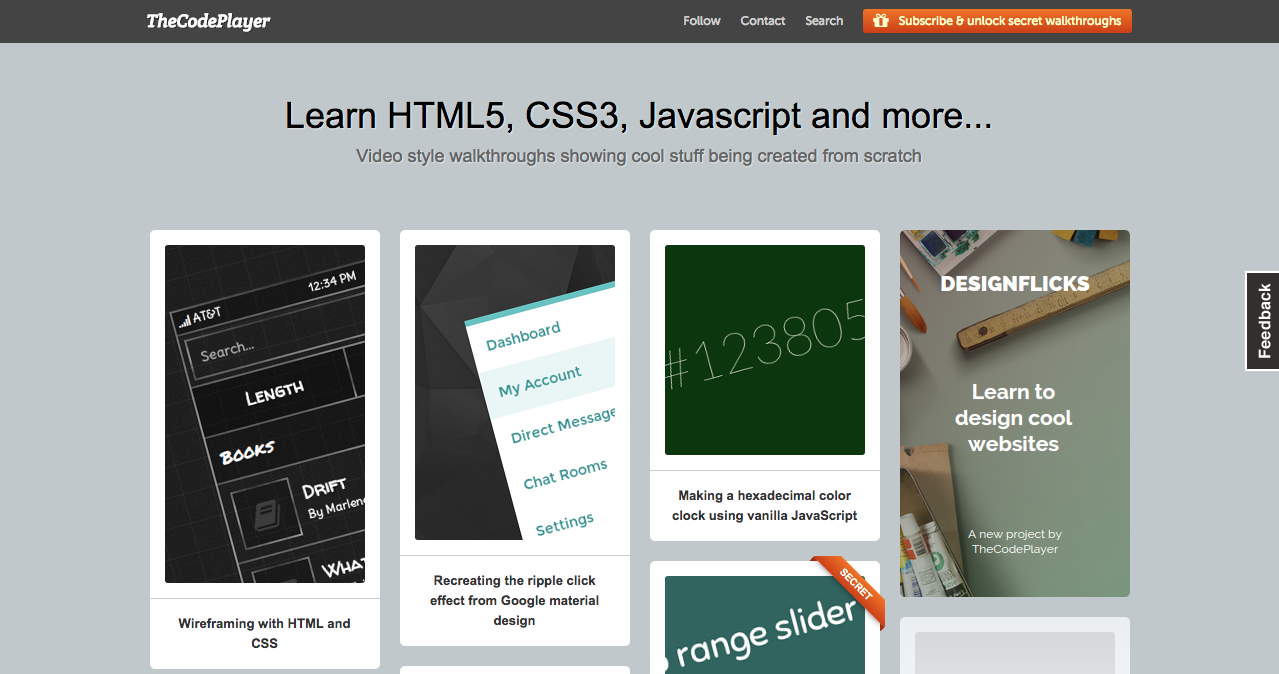The height and width of the screenshot is (674, 1279).
Task: Open the hexadecimal color clock green thumbnail
Action: pos(765,350)
